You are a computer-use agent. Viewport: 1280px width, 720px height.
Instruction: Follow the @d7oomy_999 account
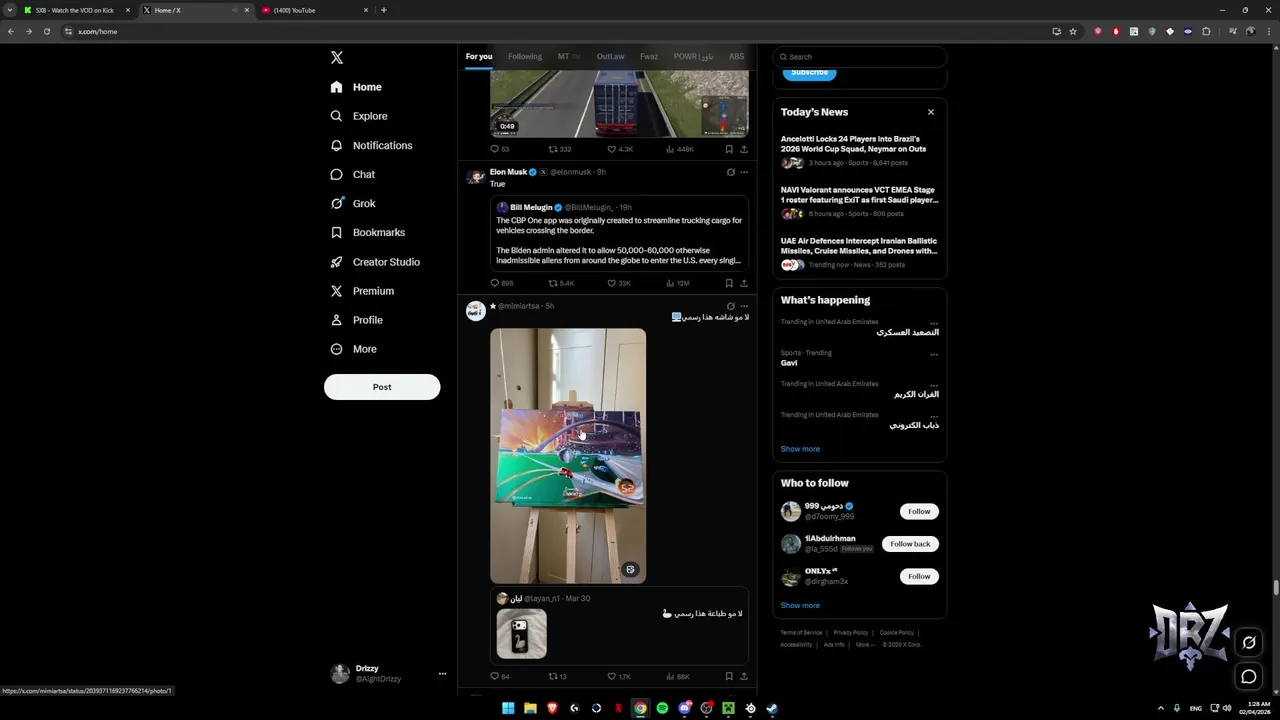(x=919, y=511)
